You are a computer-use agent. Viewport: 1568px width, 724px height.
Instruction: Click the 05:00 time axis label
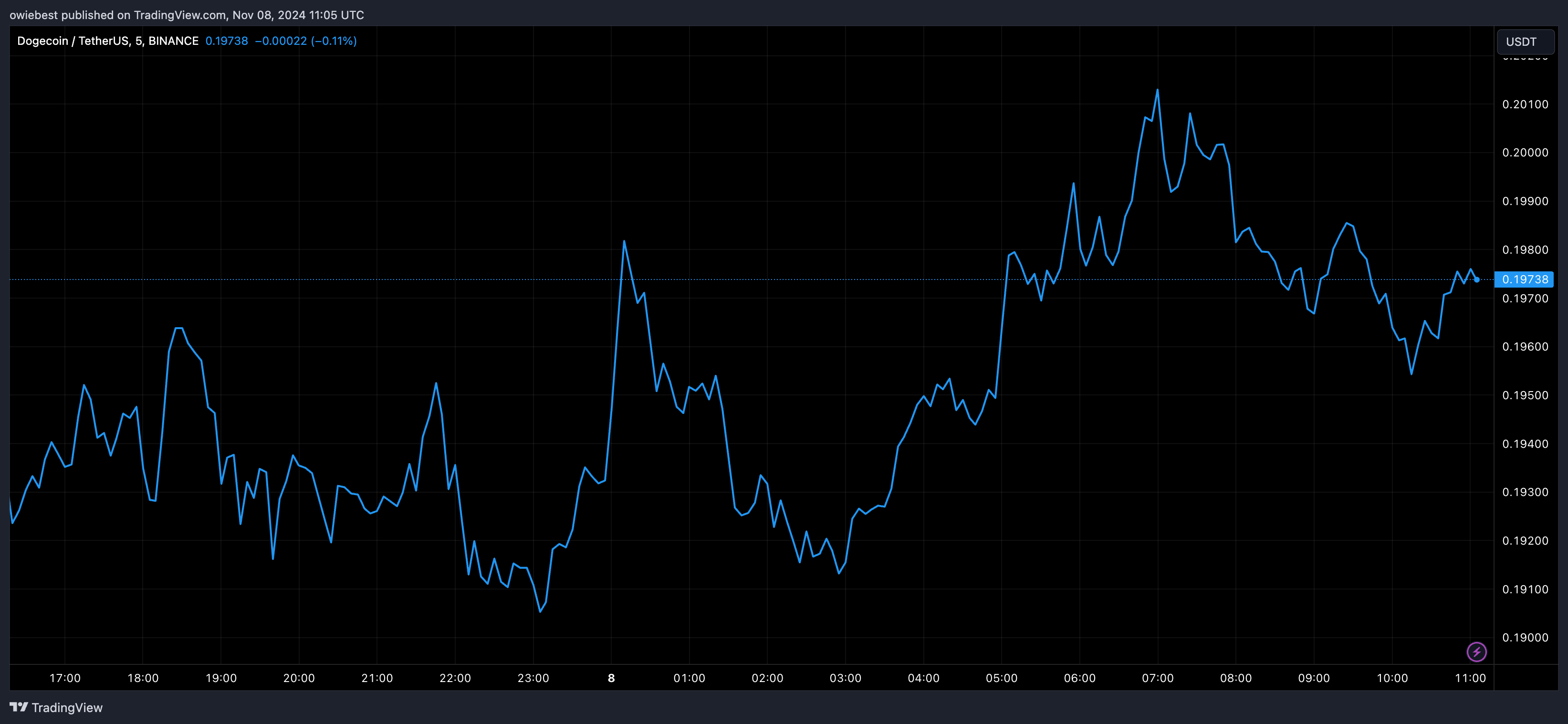click(x=1001, y=678)
